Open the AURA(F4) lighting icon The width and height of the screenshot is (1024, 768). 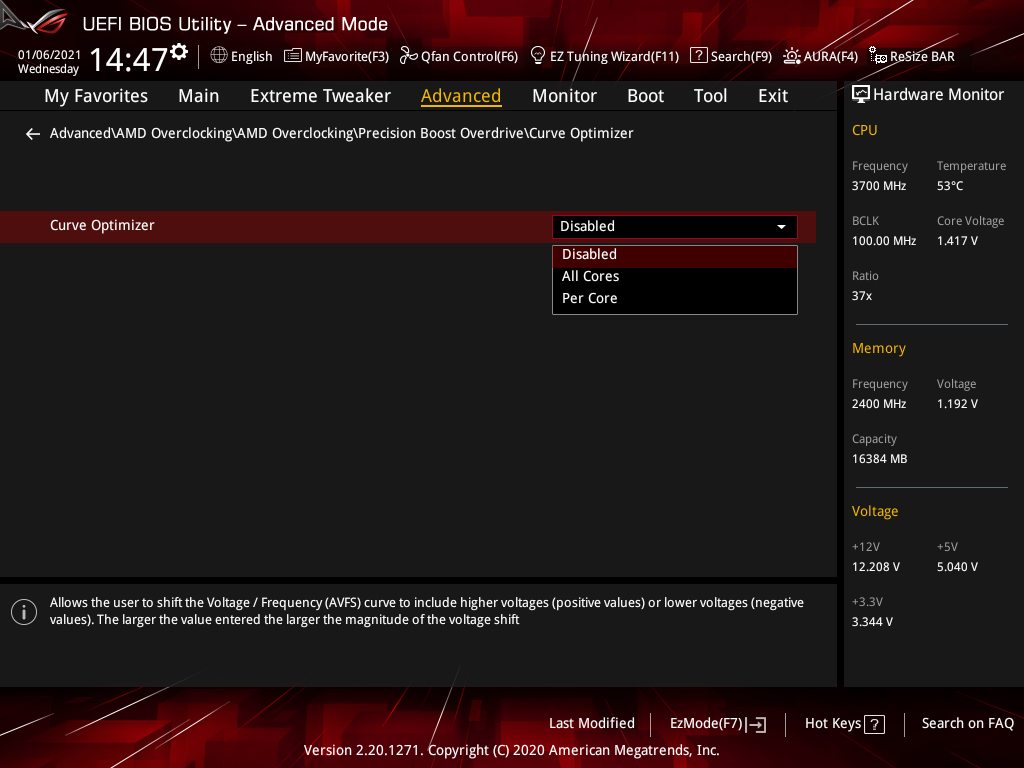pos(792,56)
